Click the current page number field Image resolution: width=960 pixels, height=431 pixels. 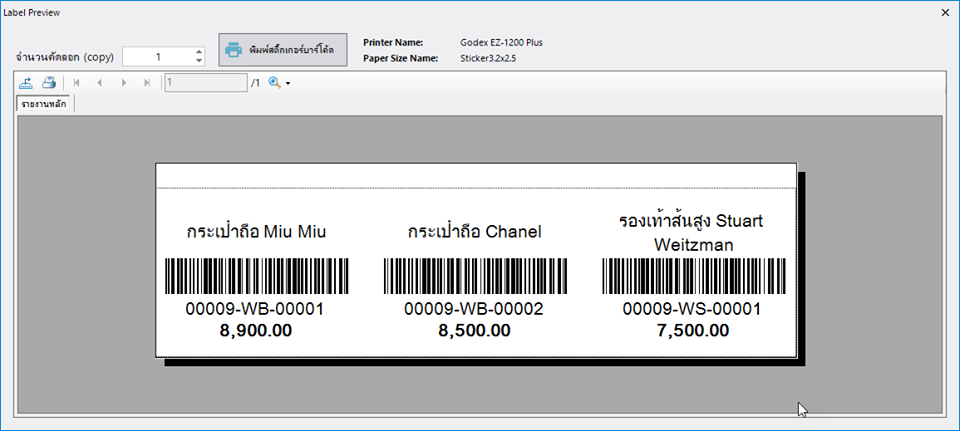[206, 83]
